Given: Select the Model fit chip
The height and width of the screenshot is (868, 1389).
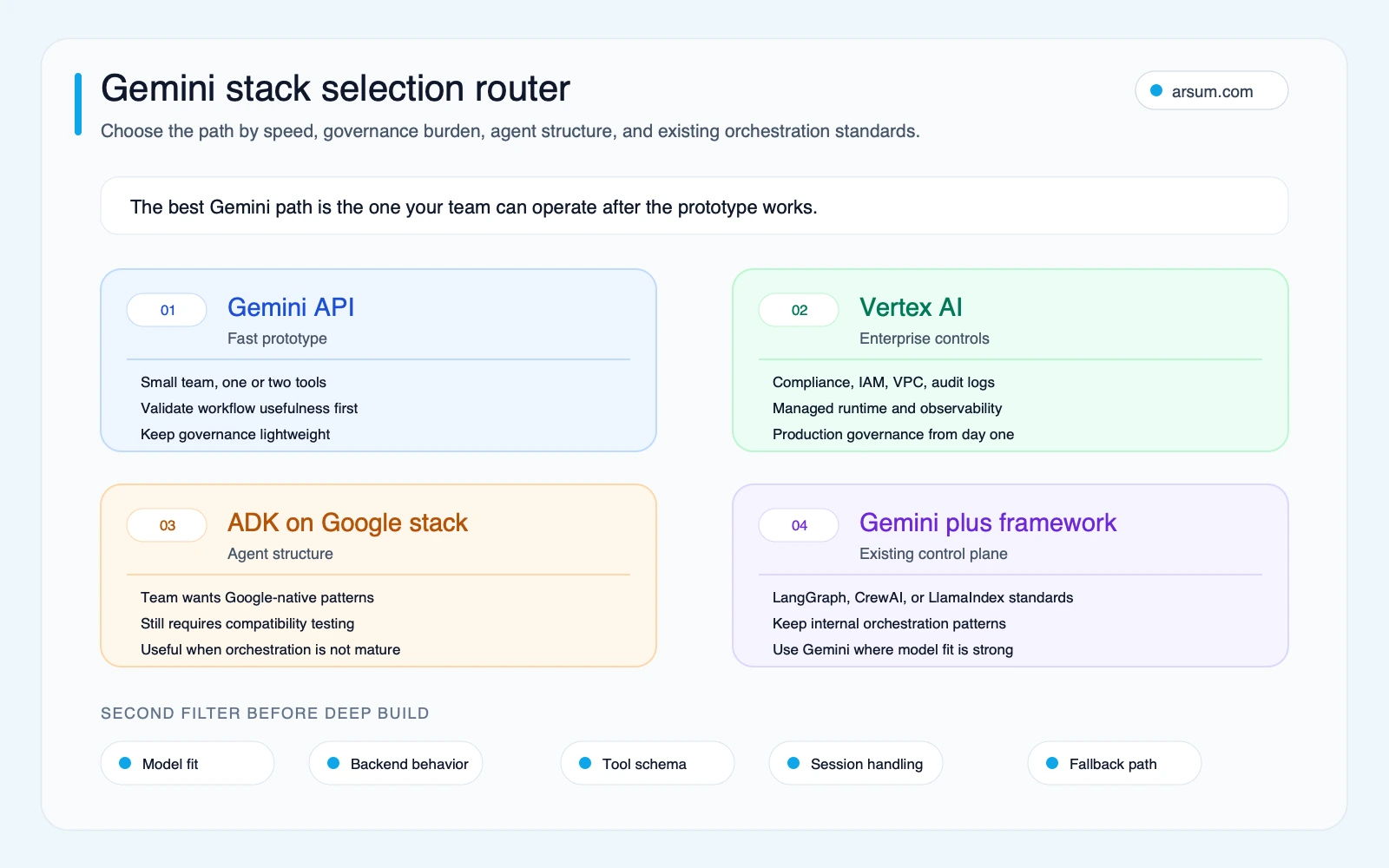Looking at the screenshot, I should coord(188,764).
